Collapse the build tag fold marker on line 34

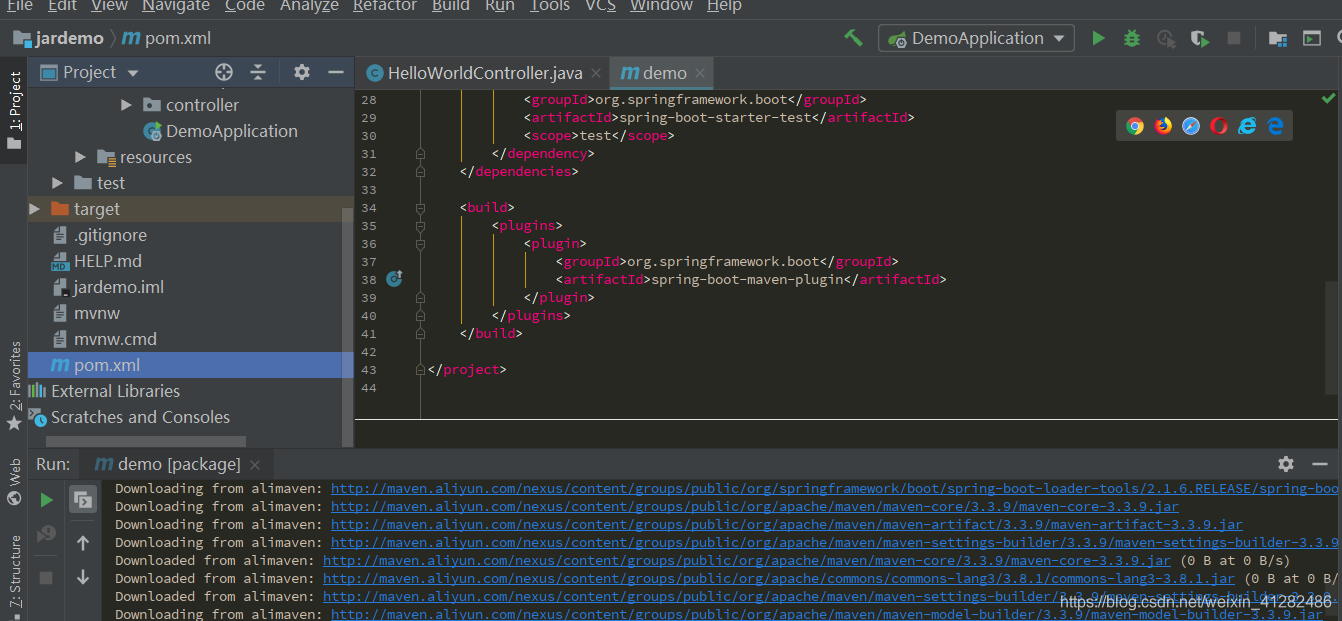(x=420, y=208)
